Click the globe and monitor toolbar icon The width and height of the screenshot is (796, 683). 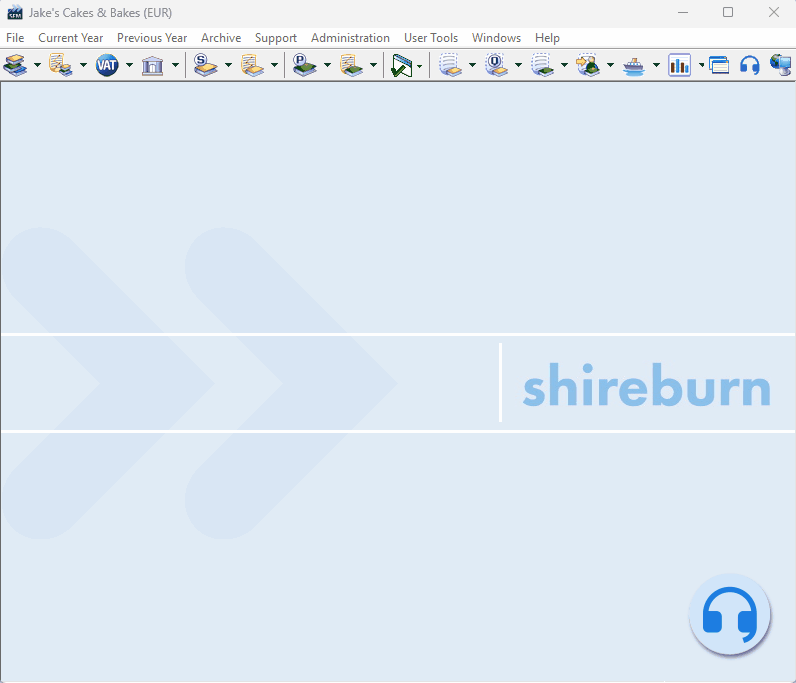[x=780, y=65]
